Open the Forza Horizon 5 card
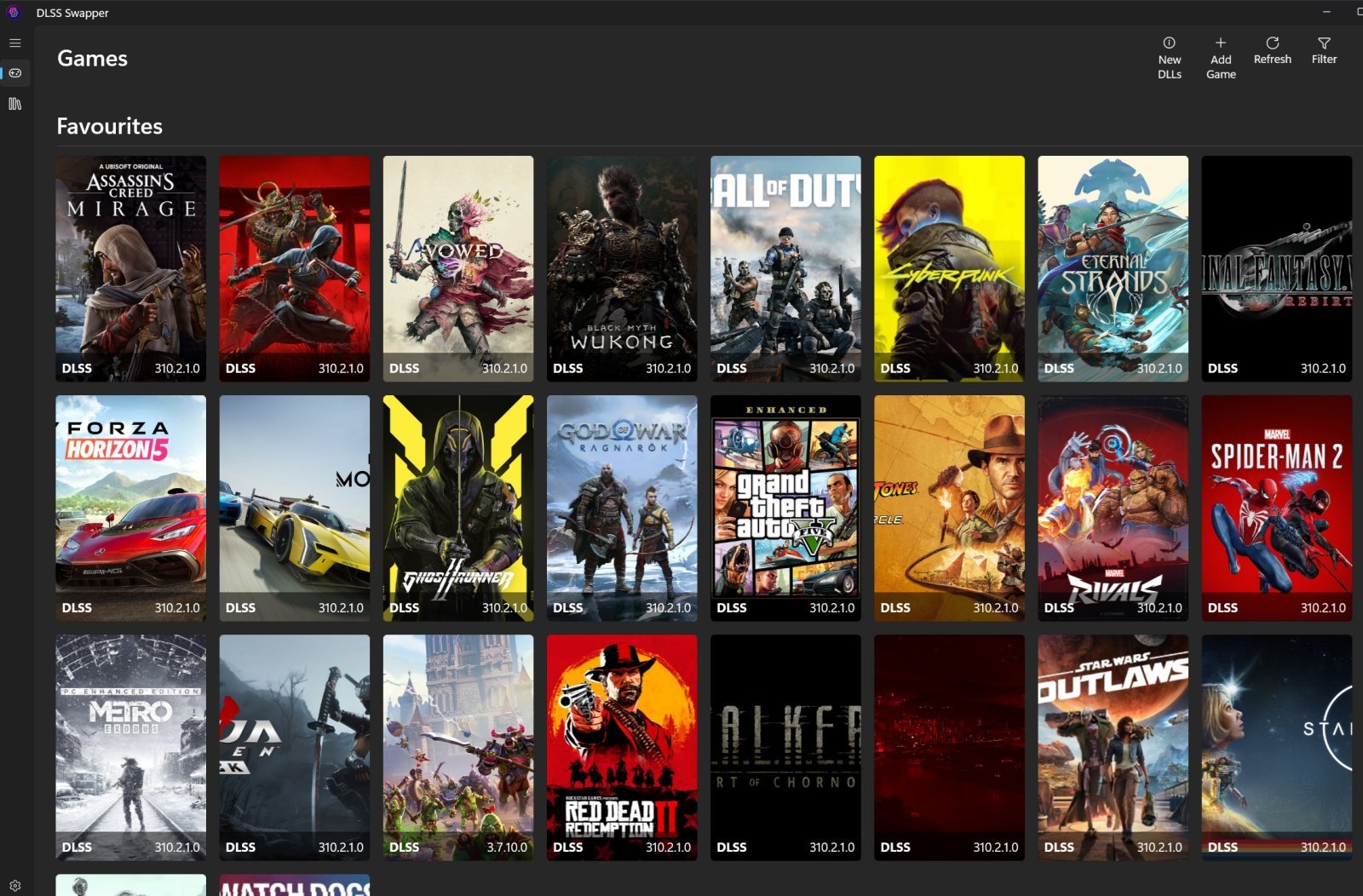 [x=131, y=508]
